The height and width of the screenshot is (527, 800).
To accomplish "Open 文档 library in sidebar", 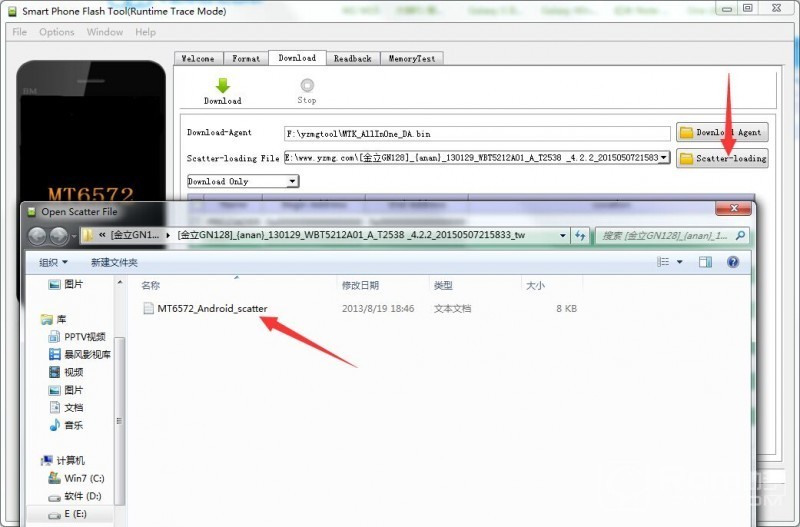I will tap(66, 407).
